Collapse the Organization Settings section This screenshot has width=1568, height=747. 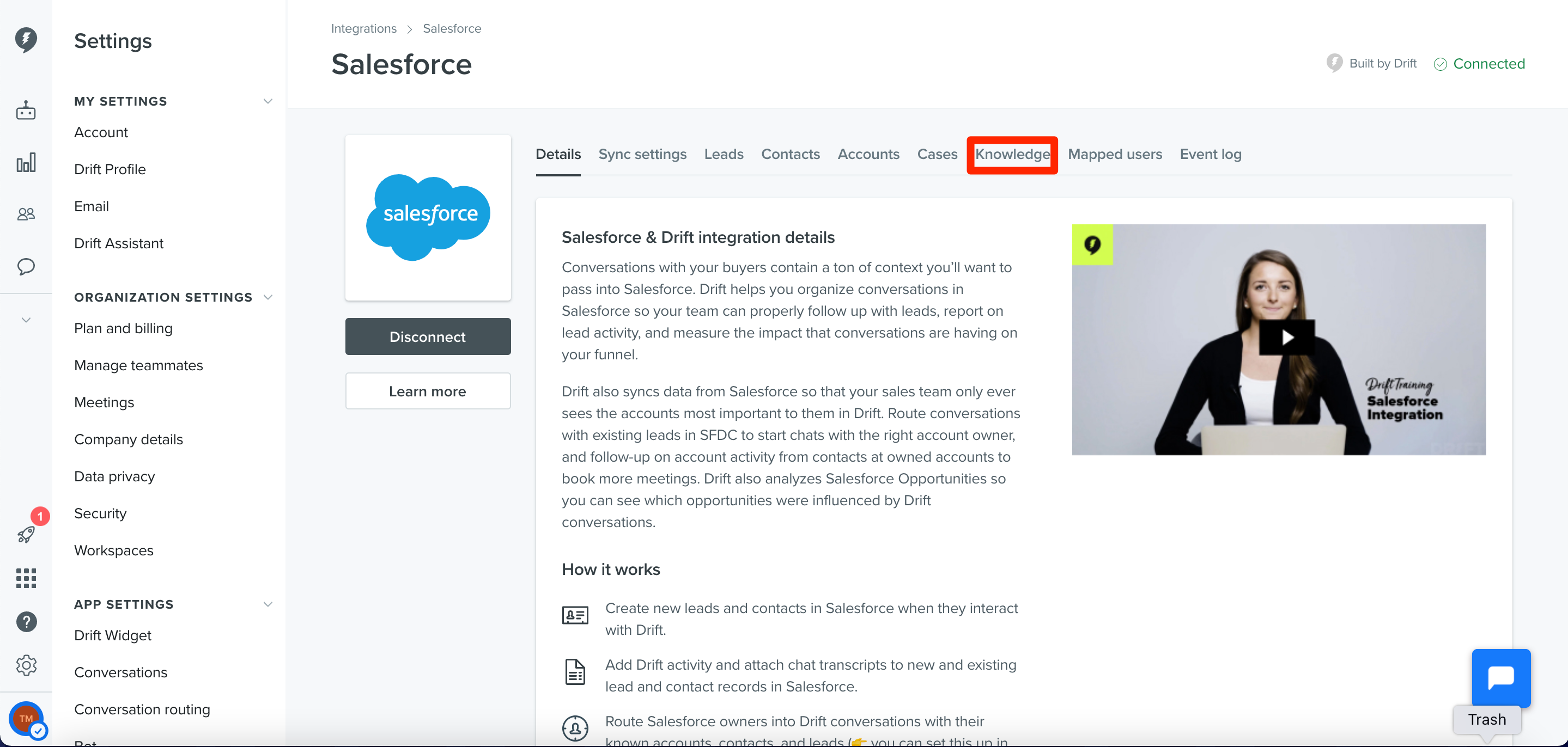[x=267, y=297]
